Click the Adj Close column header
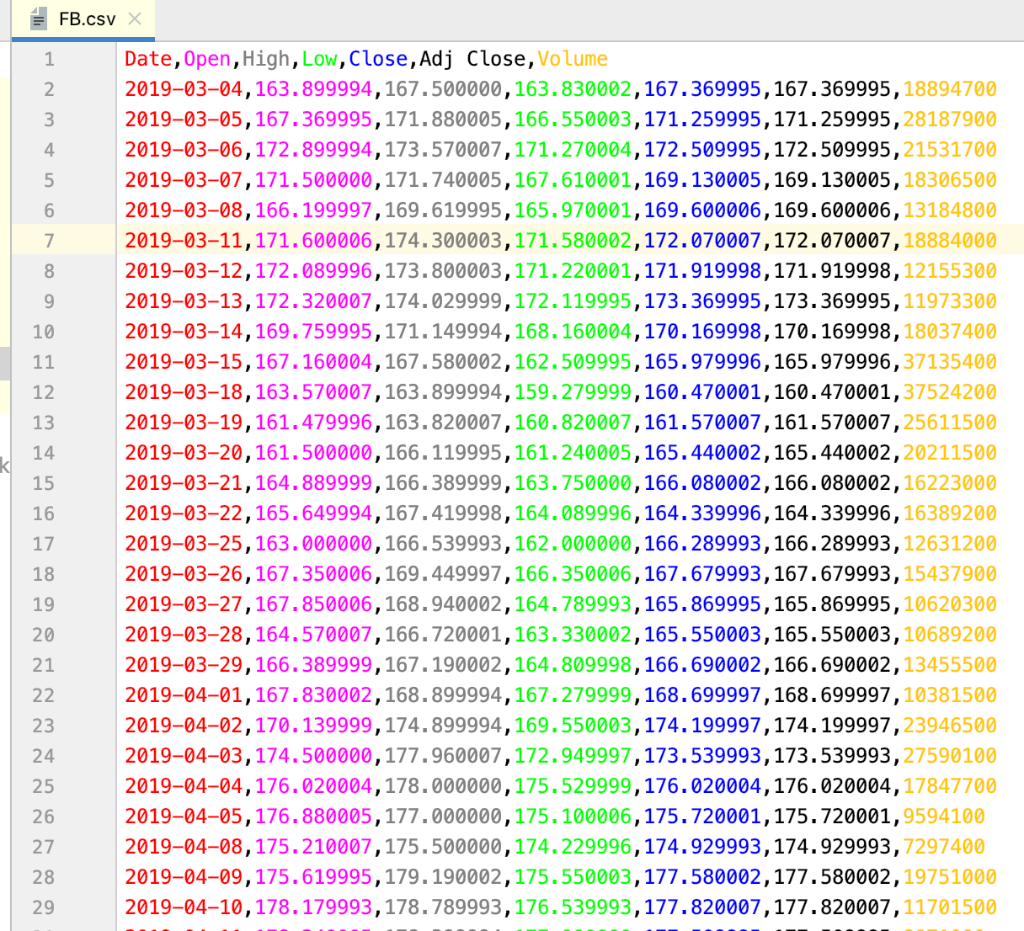The height and width of the screenshot is (931, 1024). click(472, 59)
